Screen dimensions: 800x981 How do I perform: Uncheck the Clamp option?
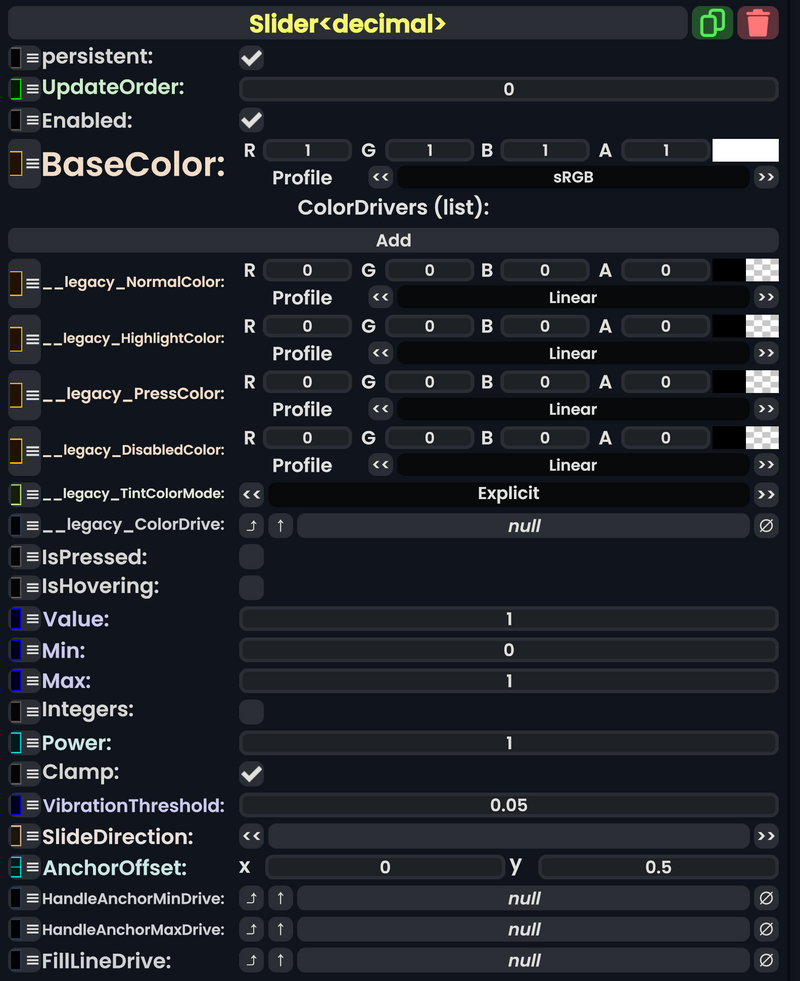coord(251,773)
